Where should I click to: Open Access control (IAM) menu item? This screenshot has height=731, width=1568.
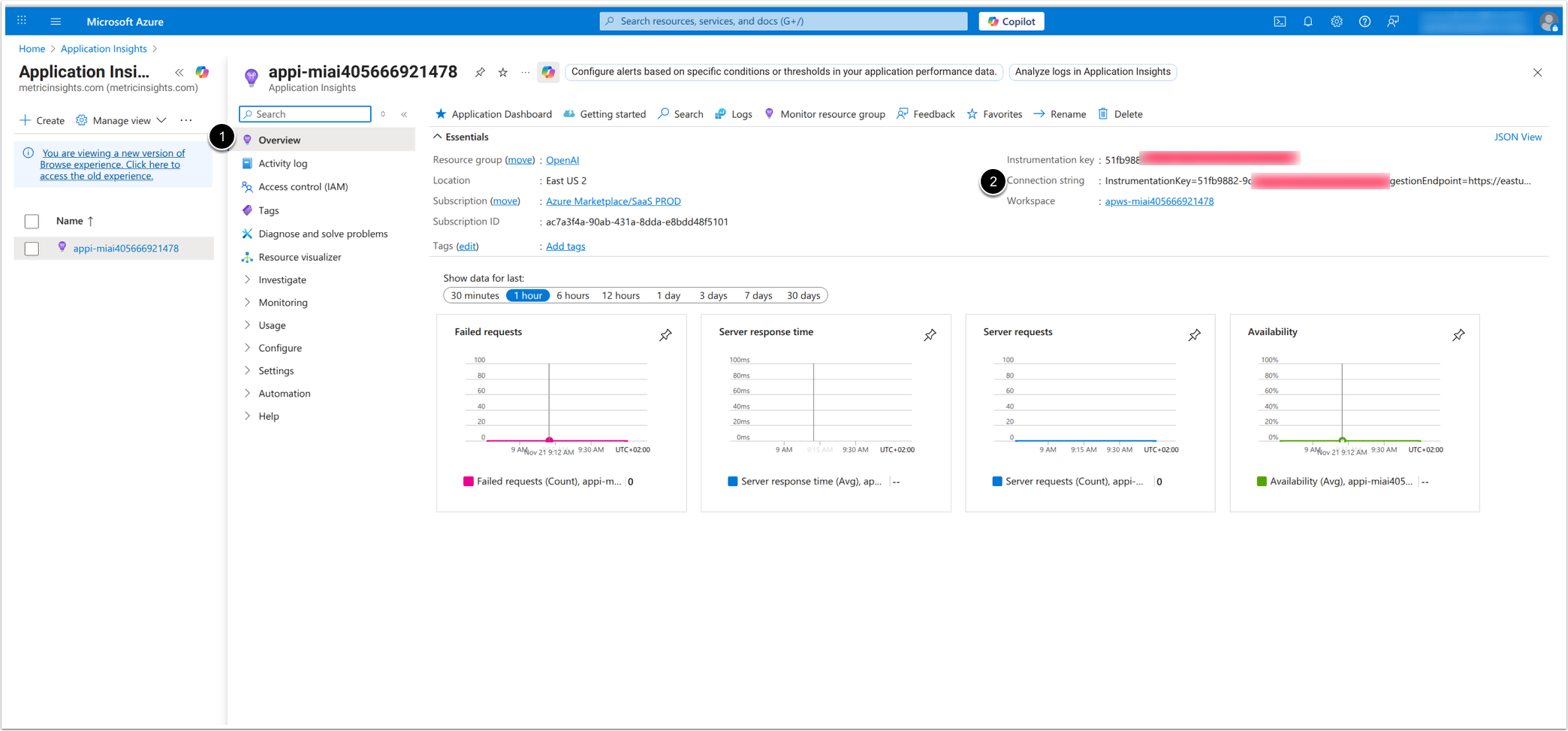pos(303,187)
